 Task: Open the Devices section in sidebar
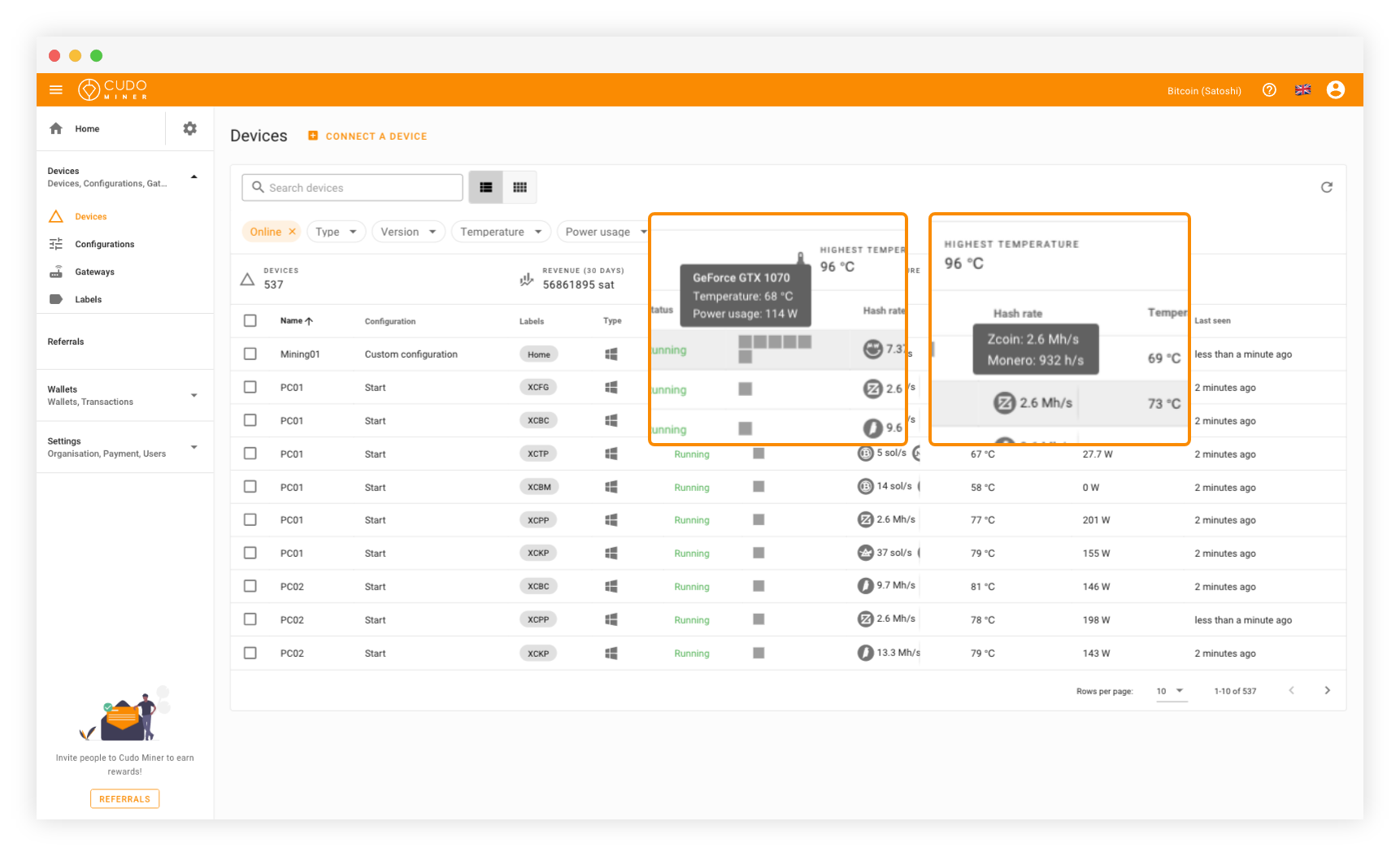coord(91,216)
